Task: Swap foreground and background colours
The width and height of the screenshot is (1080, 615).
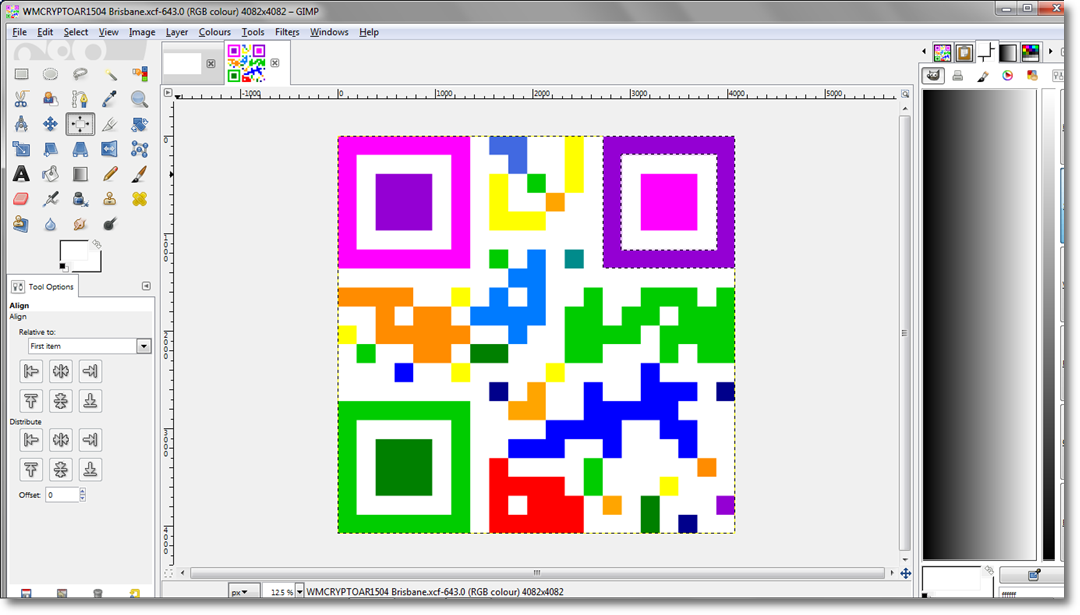Action: [x=97, y=244]
